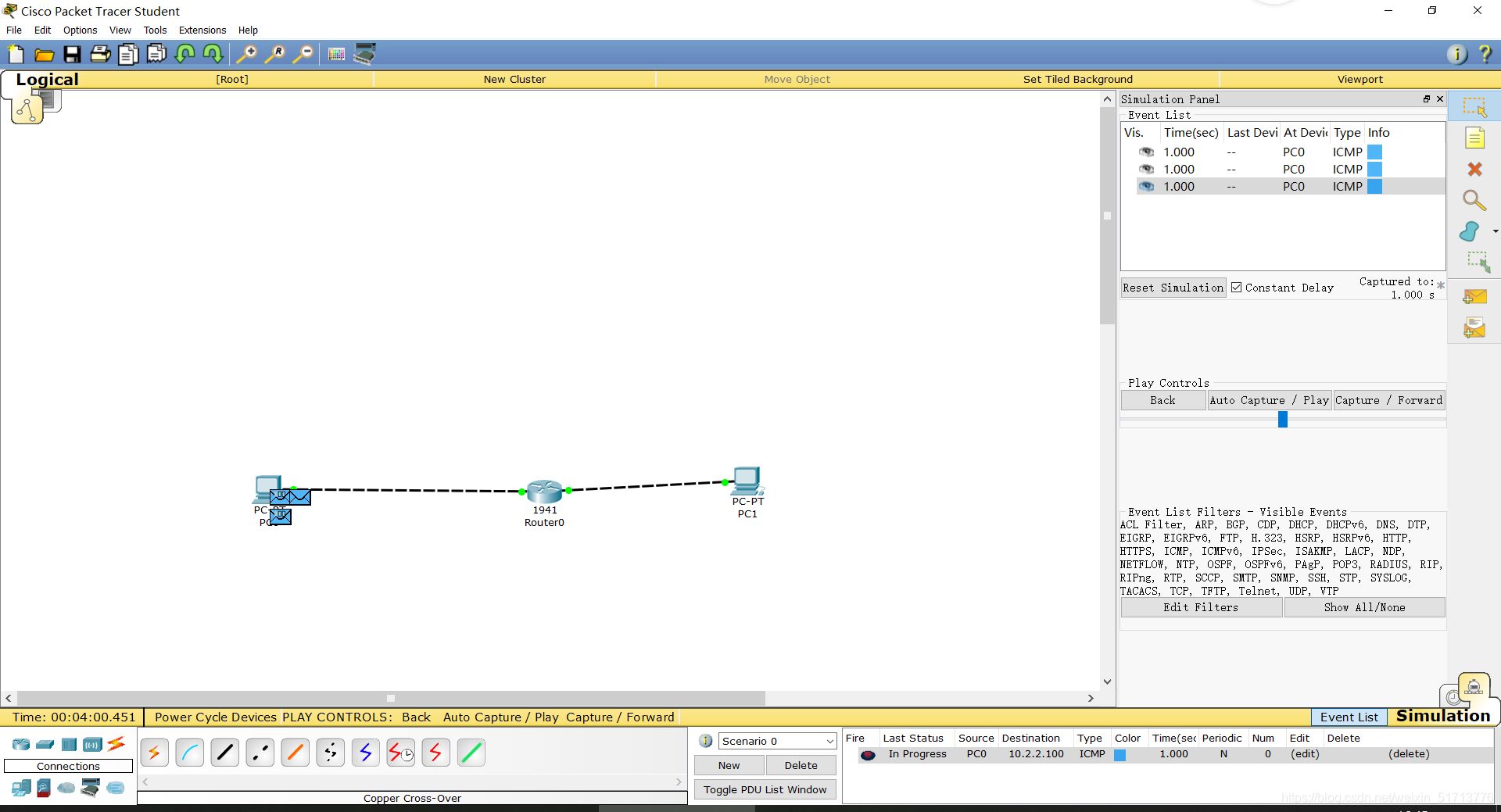1501x812 pixels.
Task: Choose the orange fiber cable
Action: point(296,753)
